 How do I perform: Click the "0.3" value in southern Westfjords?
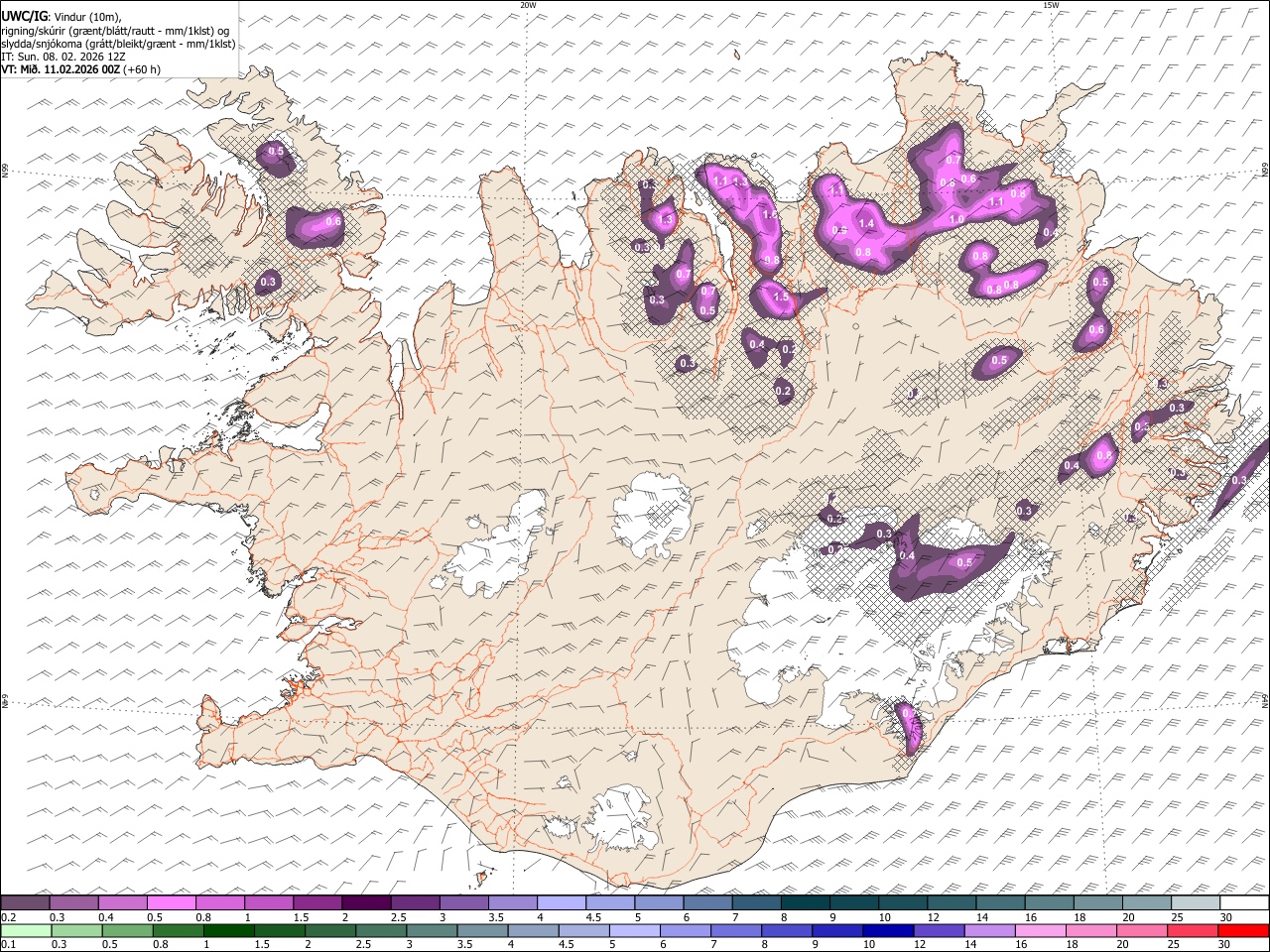click(268, 283)
